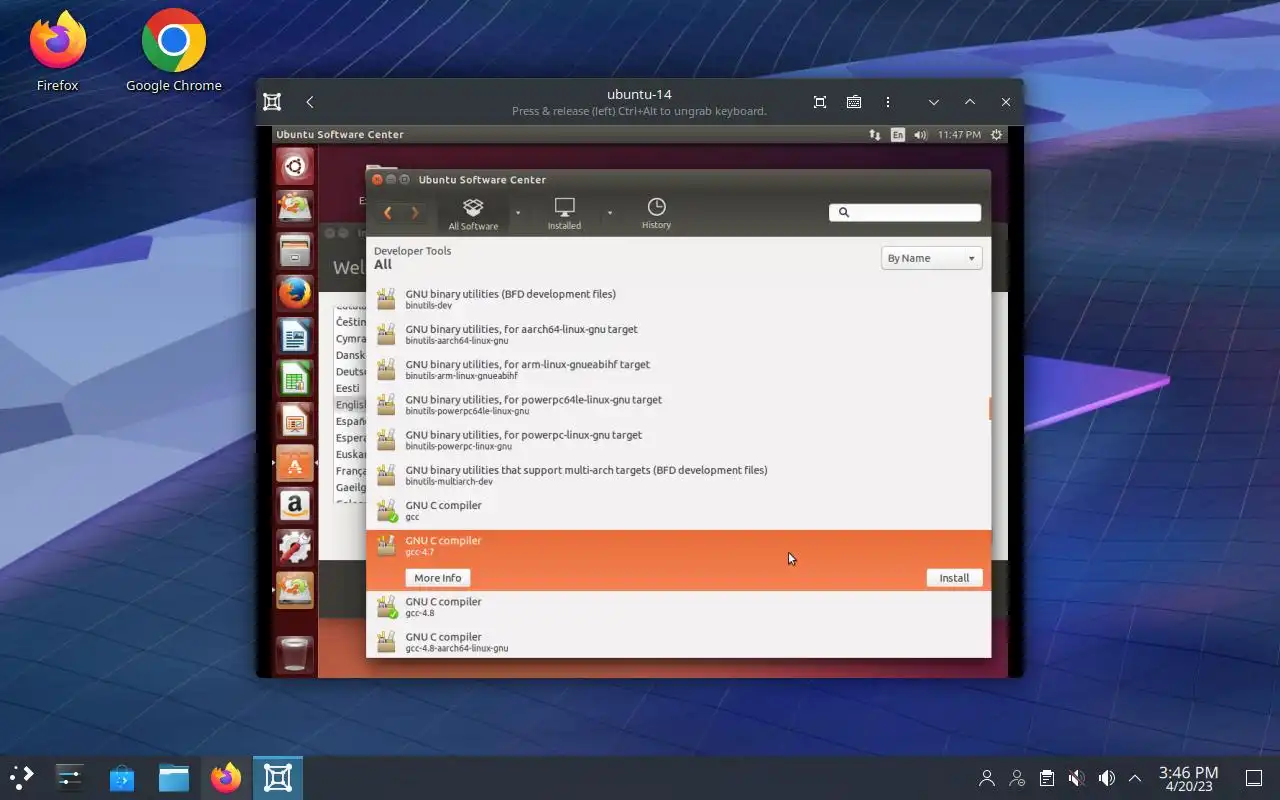
Task: Click the network indicator in Ubuntu top panel
Action: coord(874,135)
